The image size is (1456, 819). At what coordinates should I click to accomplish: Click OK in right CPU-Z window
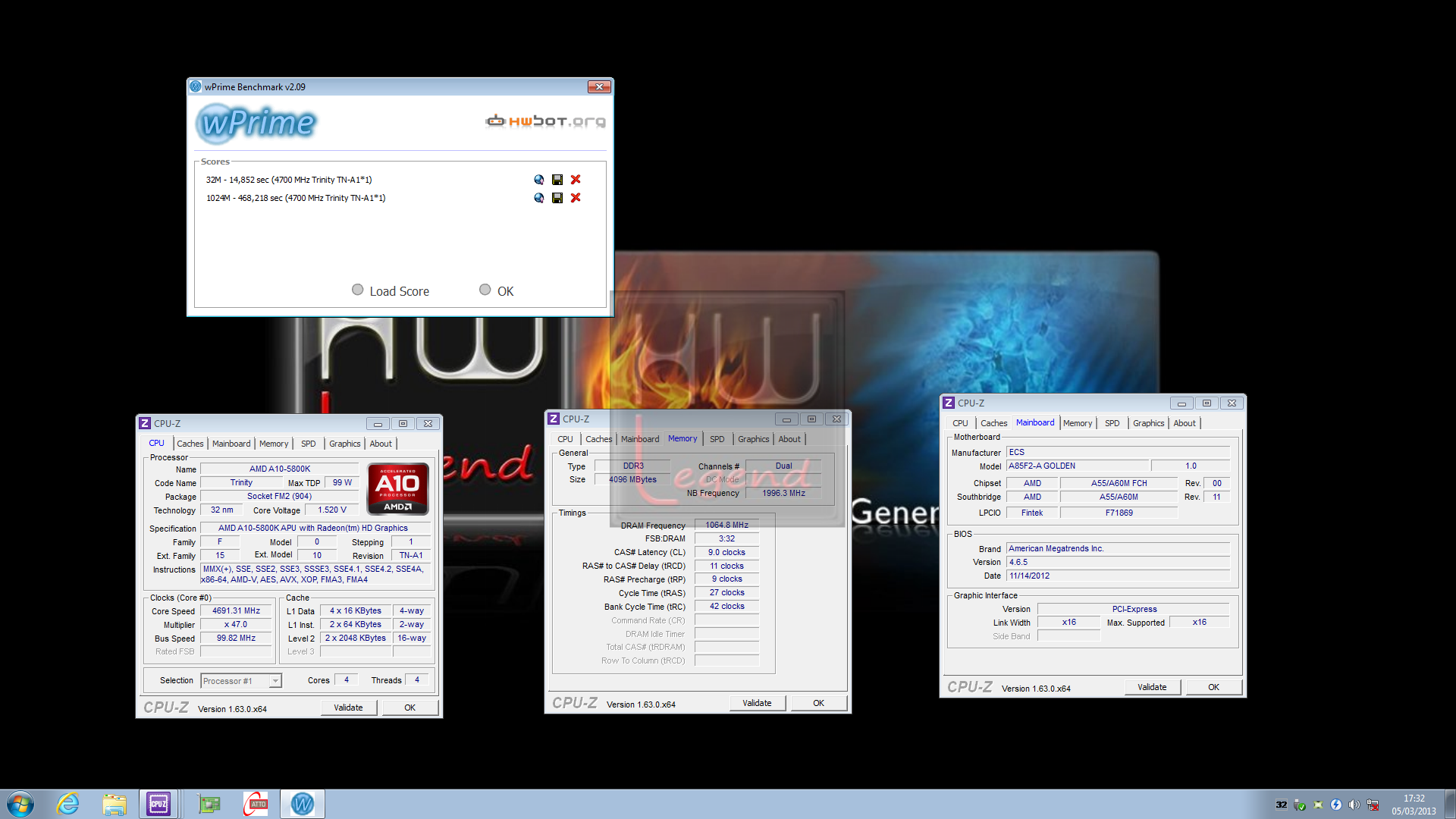[x=1214, y=687]
